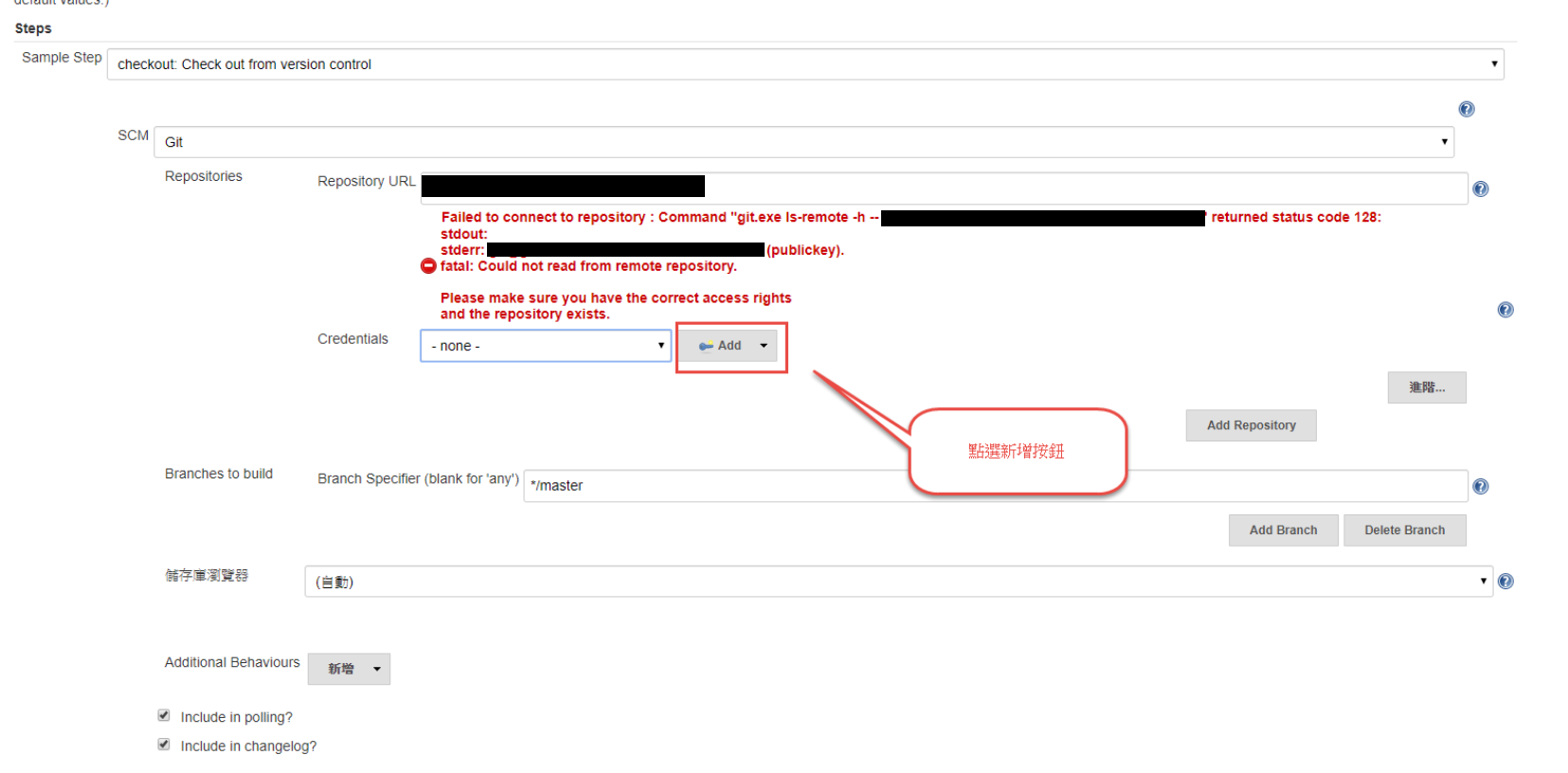Screen dimensions: 1568x773
Task: Open the repository browser (自動) dropdown
Action: [x=898, y=582]
